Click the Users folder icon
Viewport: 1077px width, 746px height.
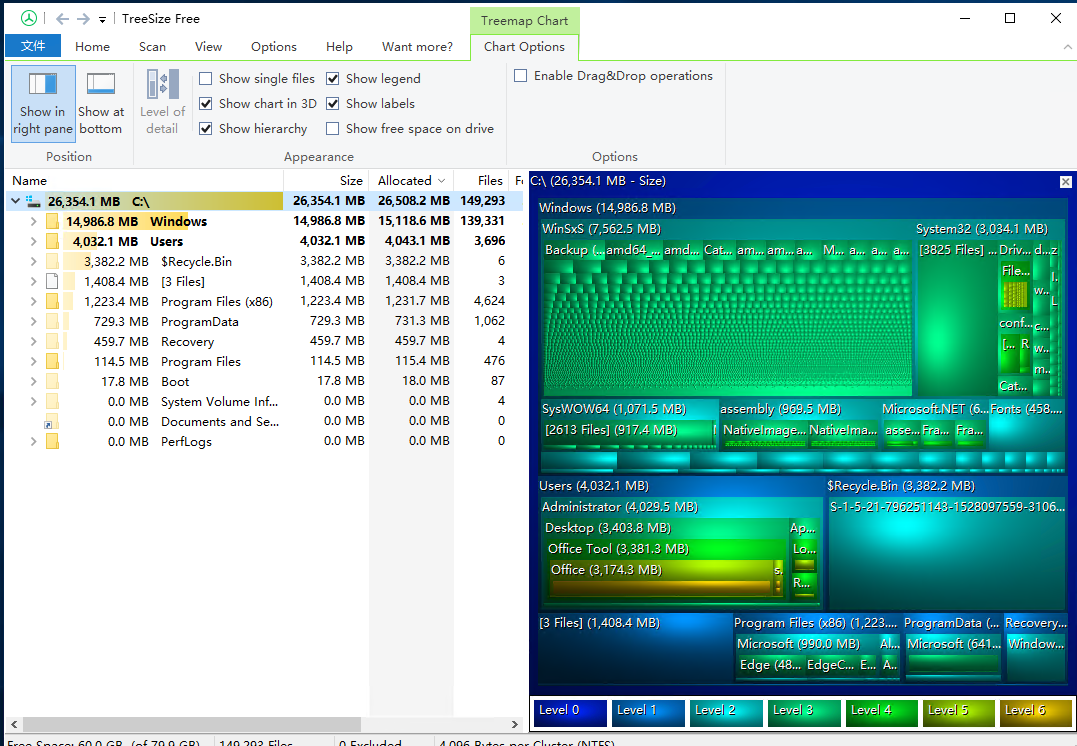coord(52,241)
